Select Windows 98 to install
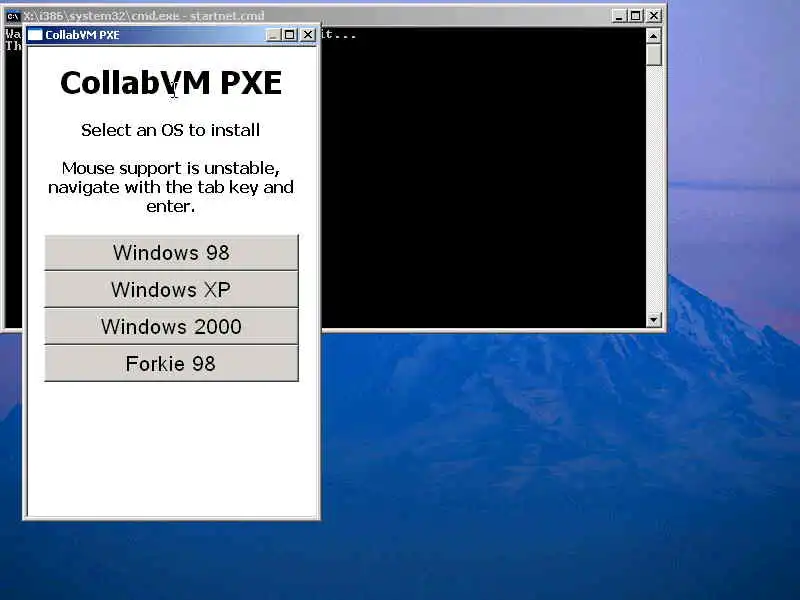The image size is (800, 600). pos(171,253)
